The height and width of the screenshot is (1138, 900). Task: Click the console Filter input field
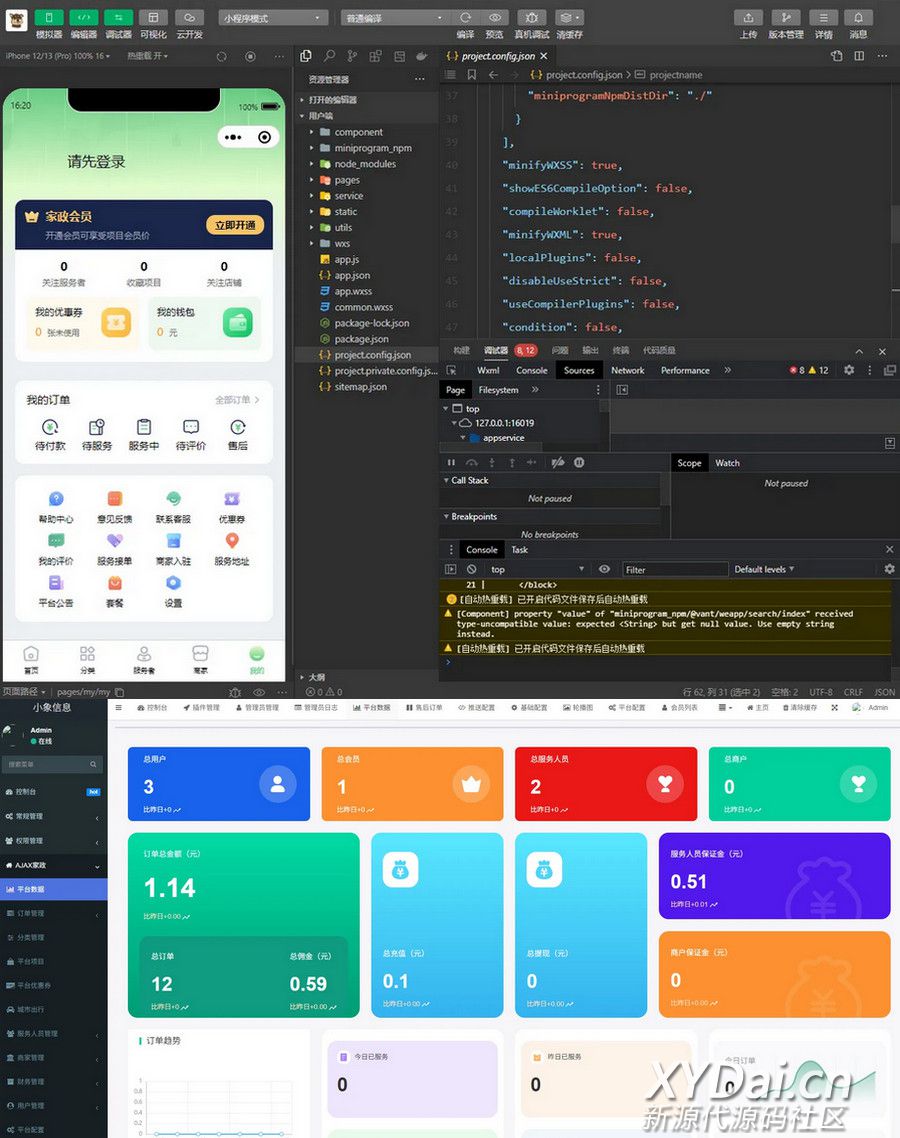click(x=675, y=569)
